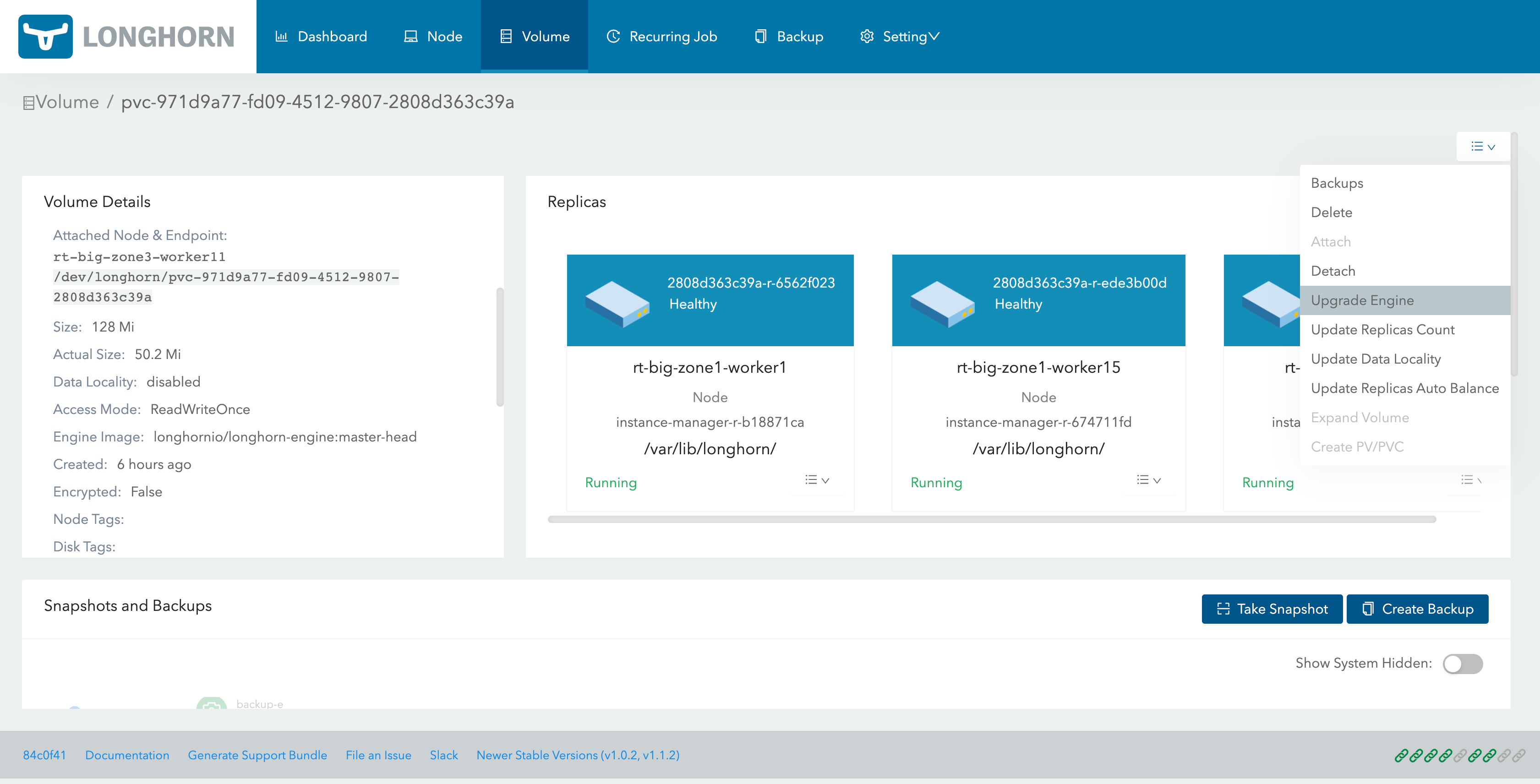Click the Setting gear icon
The width and height of the screenshot is (1540, 784).
[x=867, y=37]
